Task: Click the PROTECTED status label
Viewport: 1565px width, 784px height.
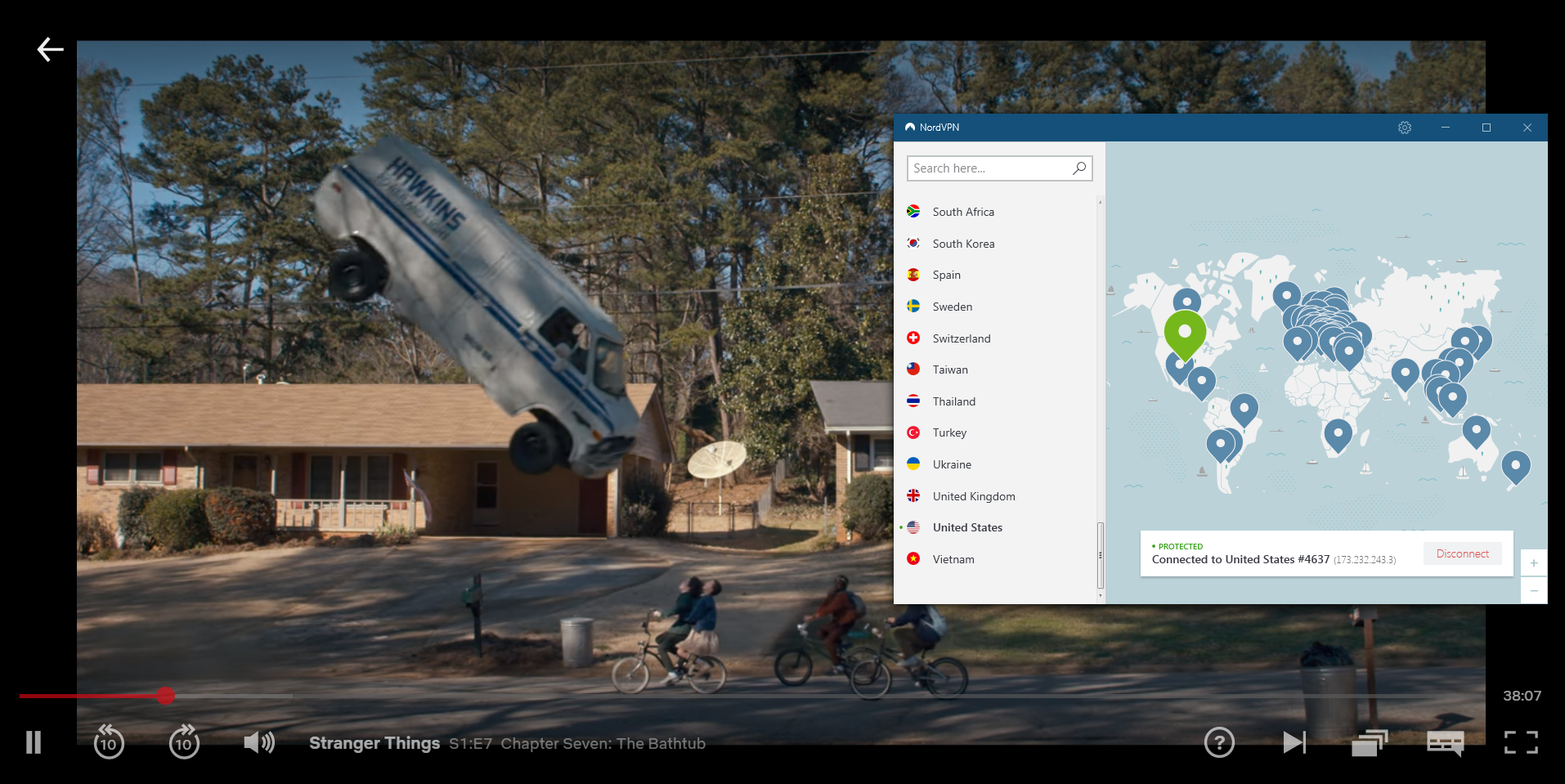Action: click(1180, 546)
